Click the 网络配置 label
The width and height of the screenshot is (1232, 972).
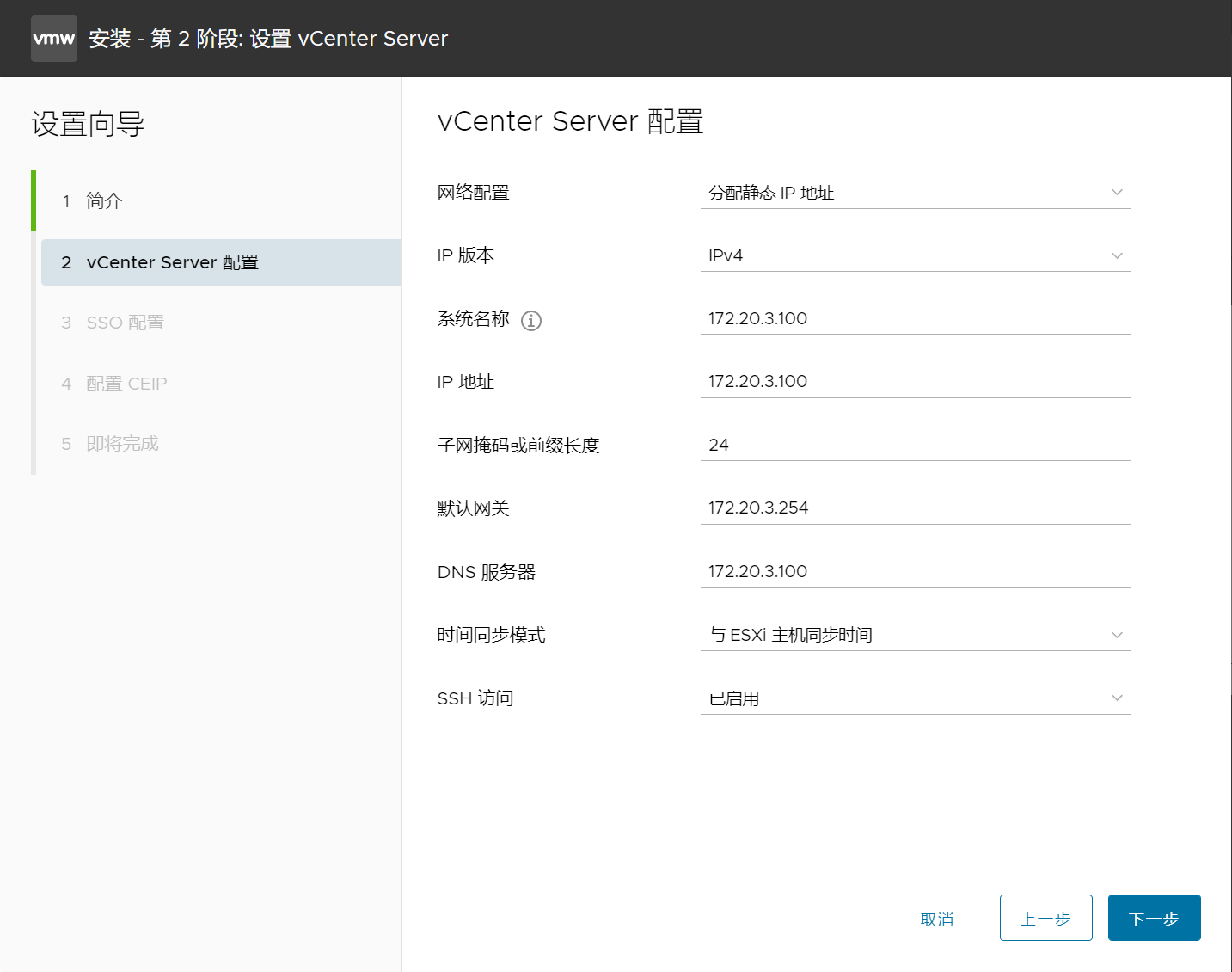[474, 193]
